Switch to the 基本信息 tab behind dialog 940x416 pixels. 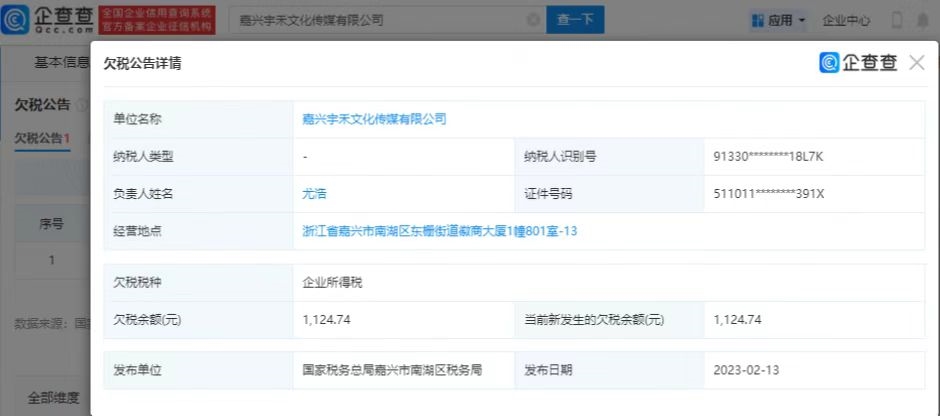[x=61, y=62]
